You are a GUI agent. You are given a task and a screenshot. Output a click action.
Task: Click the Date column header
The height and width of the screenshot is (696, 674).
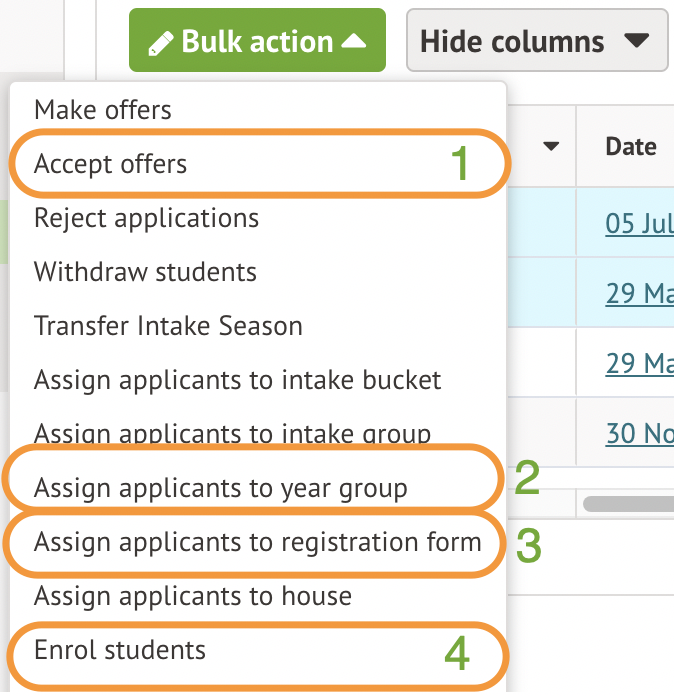631,147
